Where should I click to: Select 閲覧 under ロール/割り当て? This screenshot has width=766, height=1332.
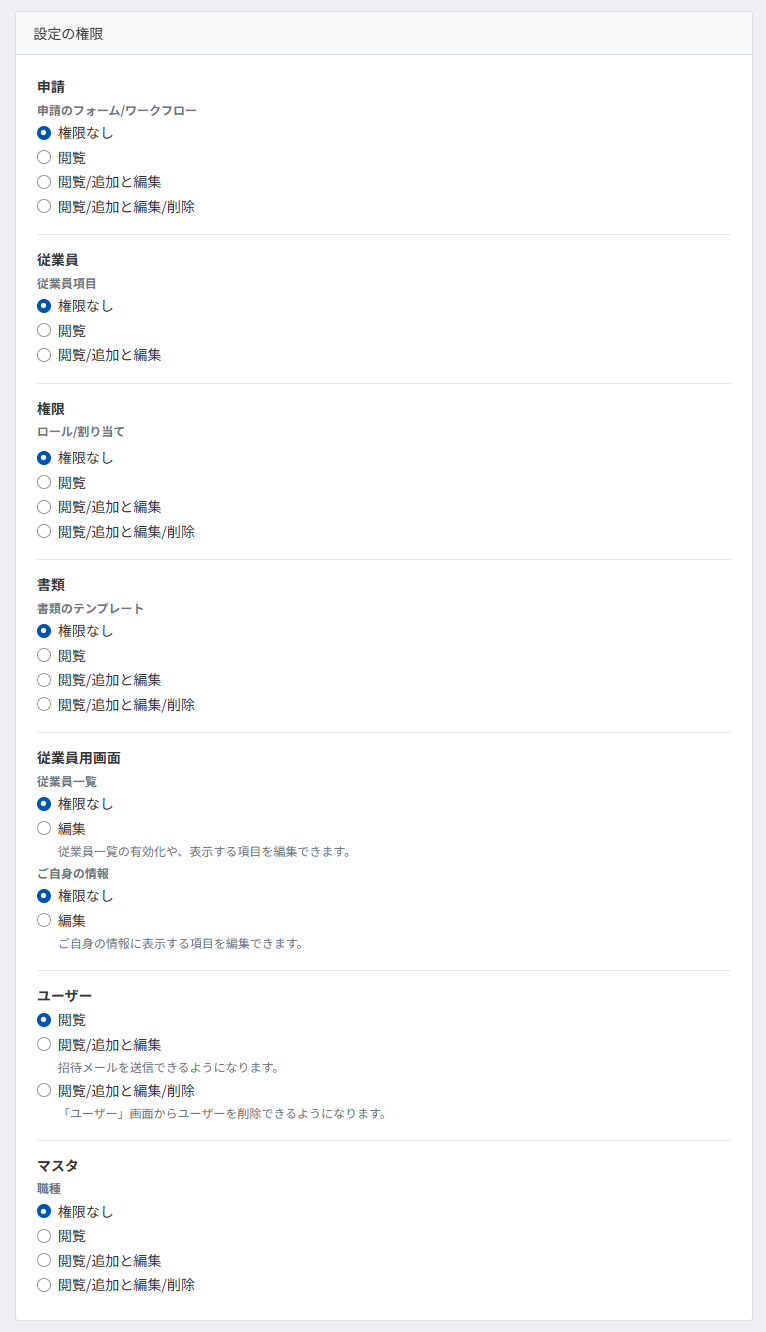click(44, 482)
